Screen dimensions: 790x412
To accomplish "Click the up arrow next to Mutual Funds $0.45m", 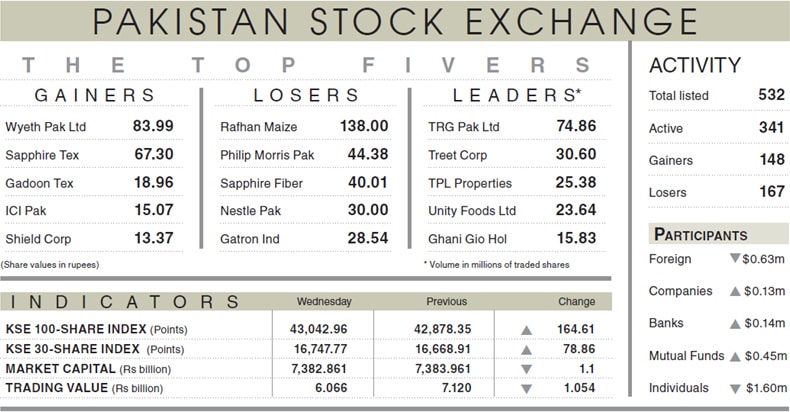I will coord(735,356).
